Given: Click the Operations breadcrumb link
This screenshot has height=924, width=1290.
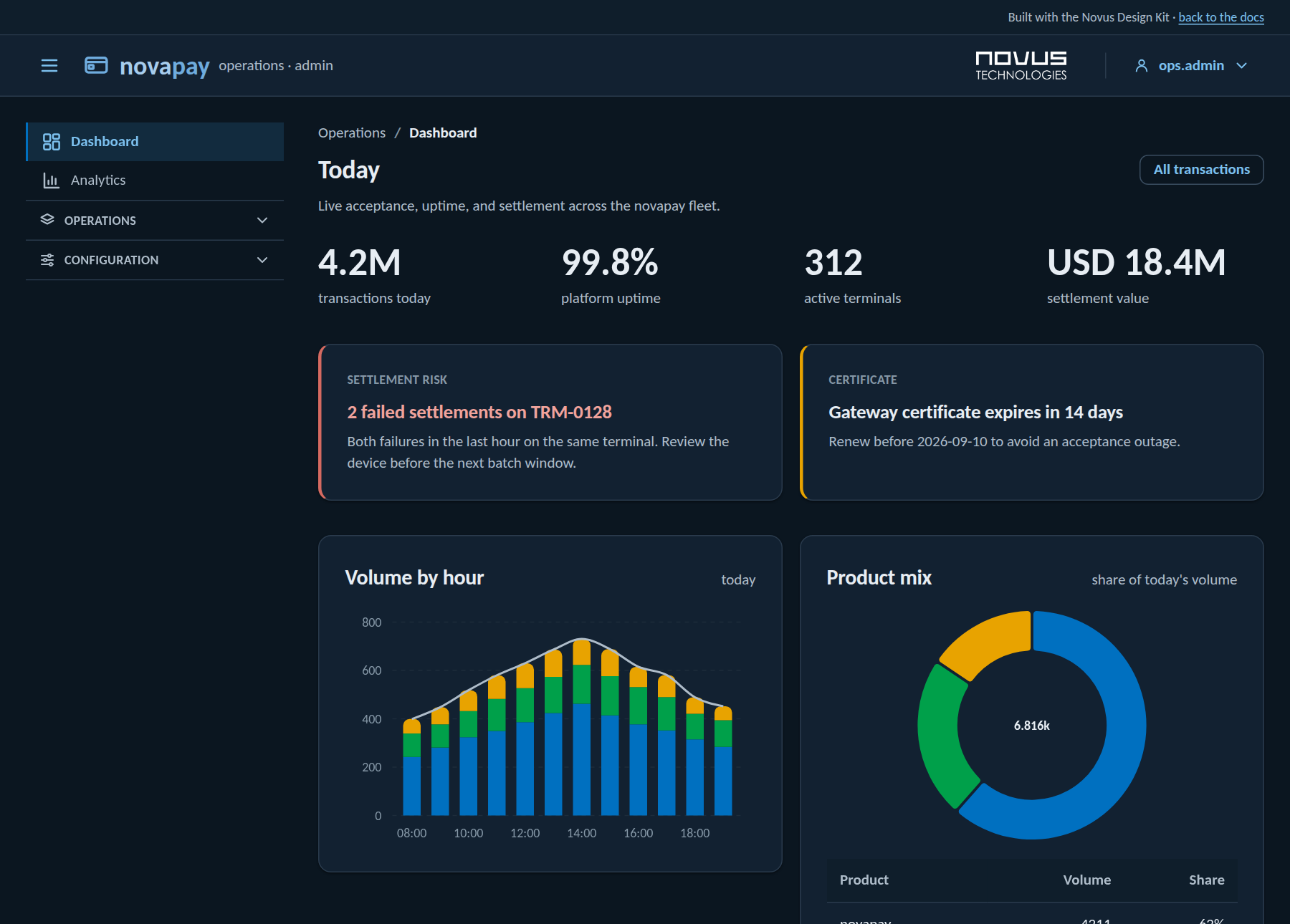Looking at the screenshot, I should tap(352, 133).
